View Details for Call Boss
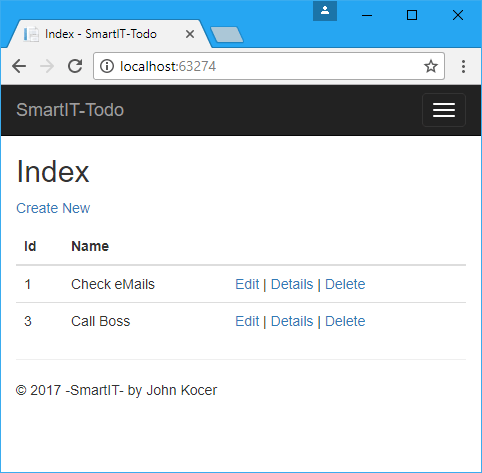Image resolution: width=482 pixels, height=473 pixels. [x=292, y=321]
